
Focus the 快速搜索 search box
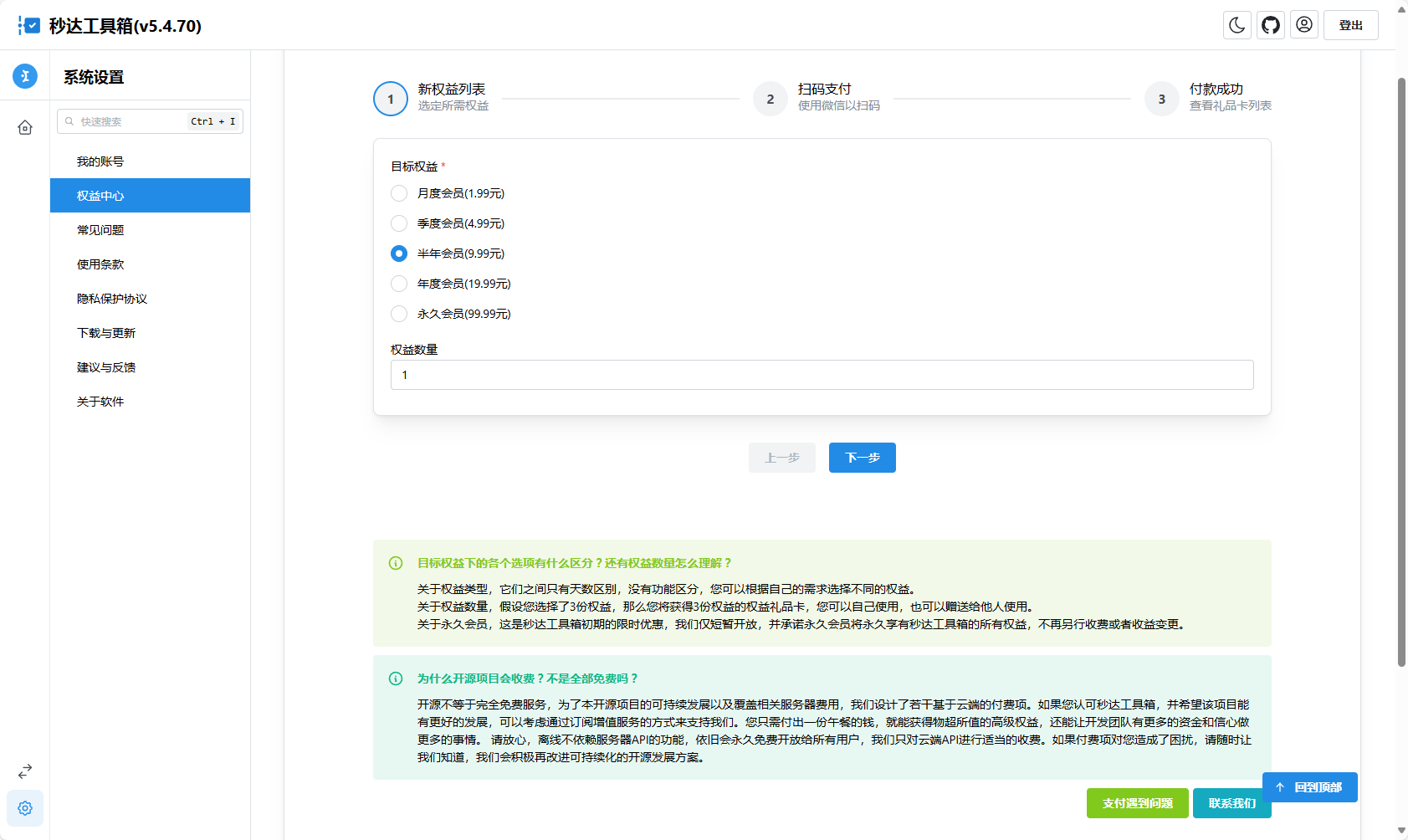click(x=150, y=121)
